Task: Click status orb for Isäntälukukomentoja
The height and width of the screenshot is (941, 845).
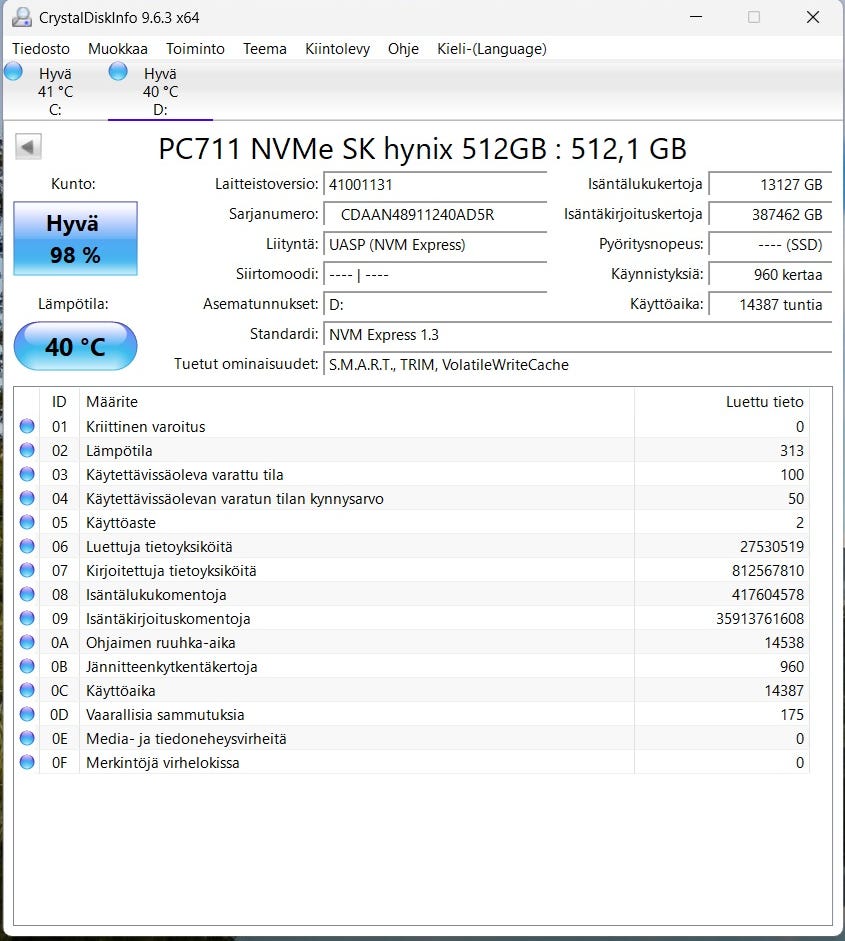Action: (x=27, y=594)
